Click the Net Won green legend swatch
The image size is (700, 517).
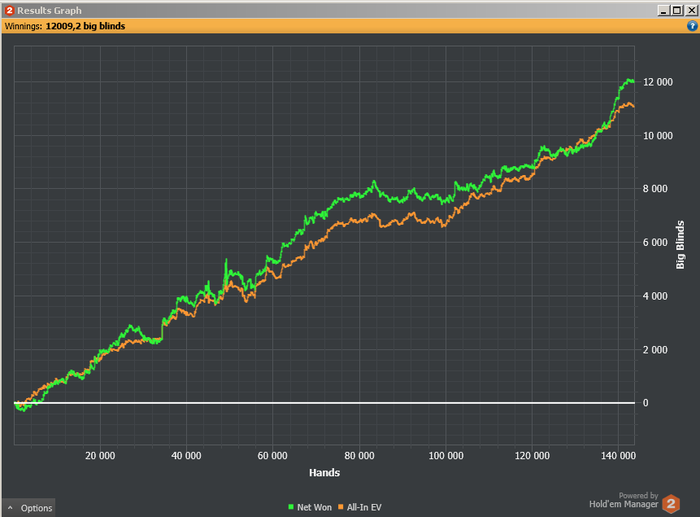coord(291,507)
